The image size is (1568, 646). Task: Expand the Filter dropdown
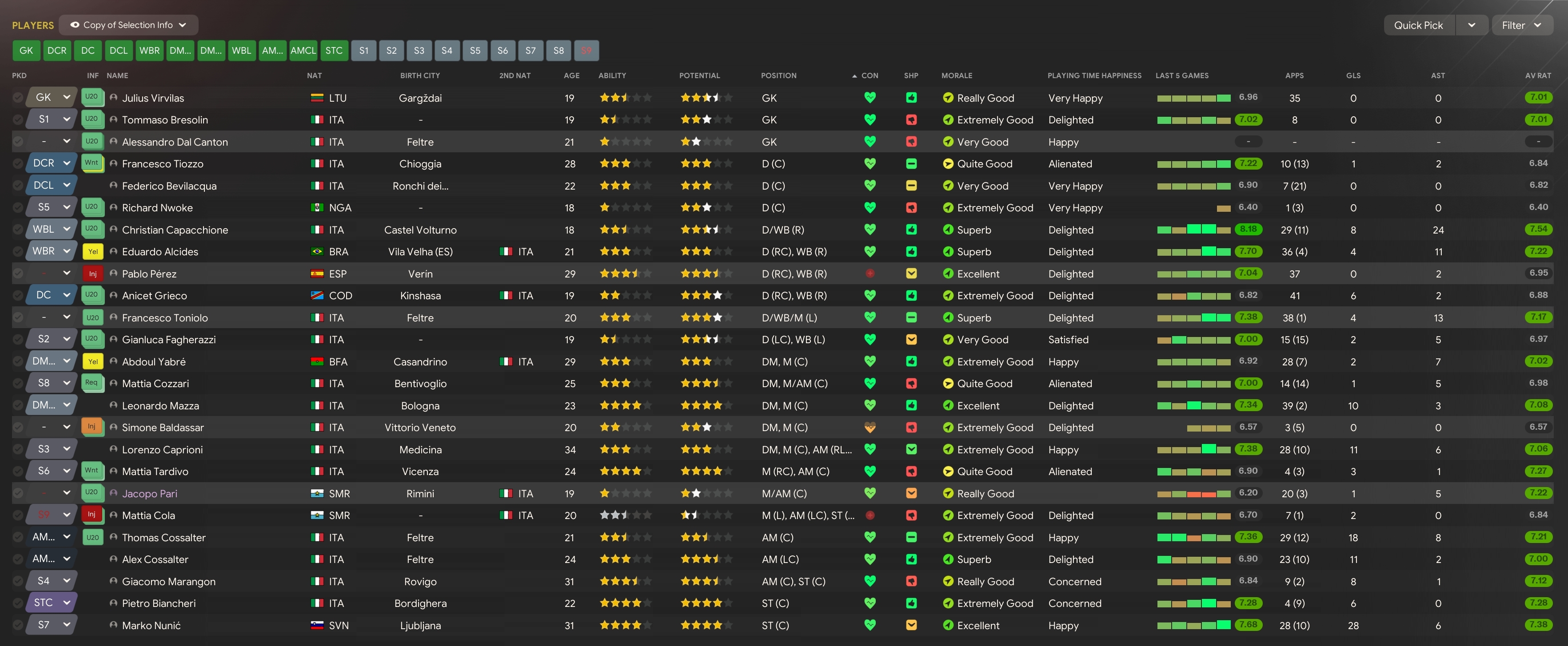pos(1521,25)
